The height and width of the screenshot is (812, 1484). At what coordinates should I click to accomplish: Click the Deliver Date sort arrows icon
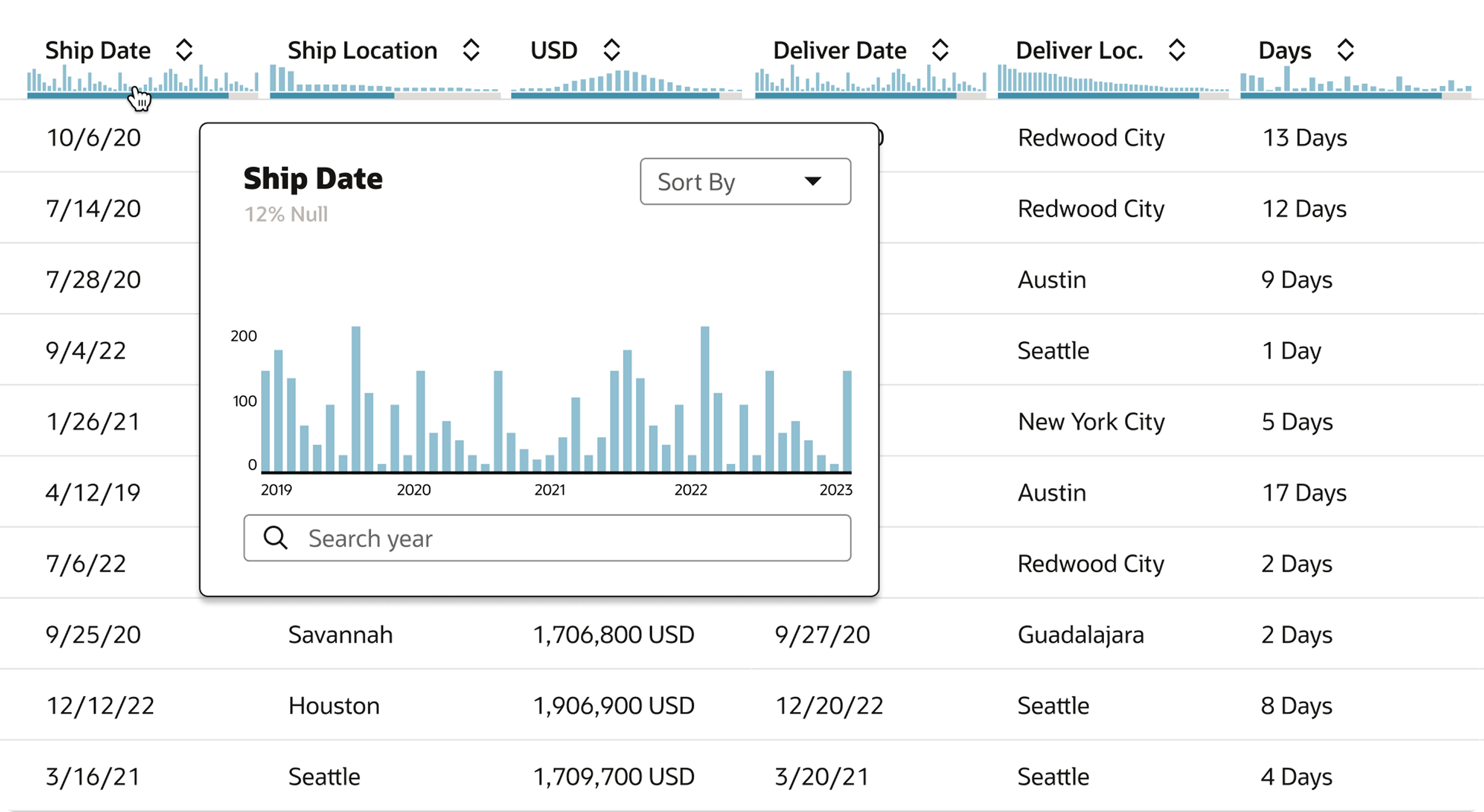(x=940, y=51)
